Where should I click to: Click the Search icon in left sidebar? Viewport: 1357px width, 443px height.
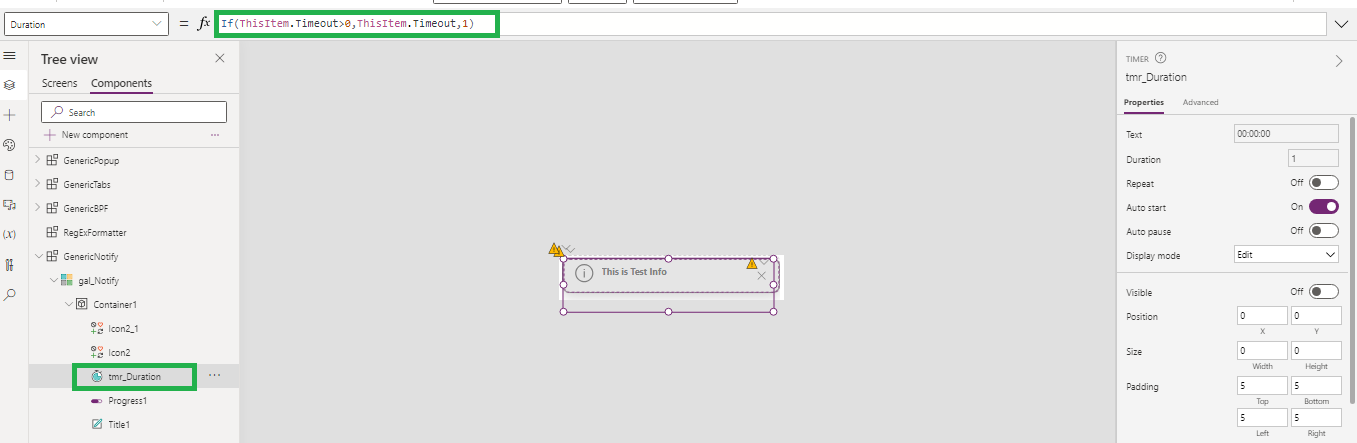click(10, 295)
